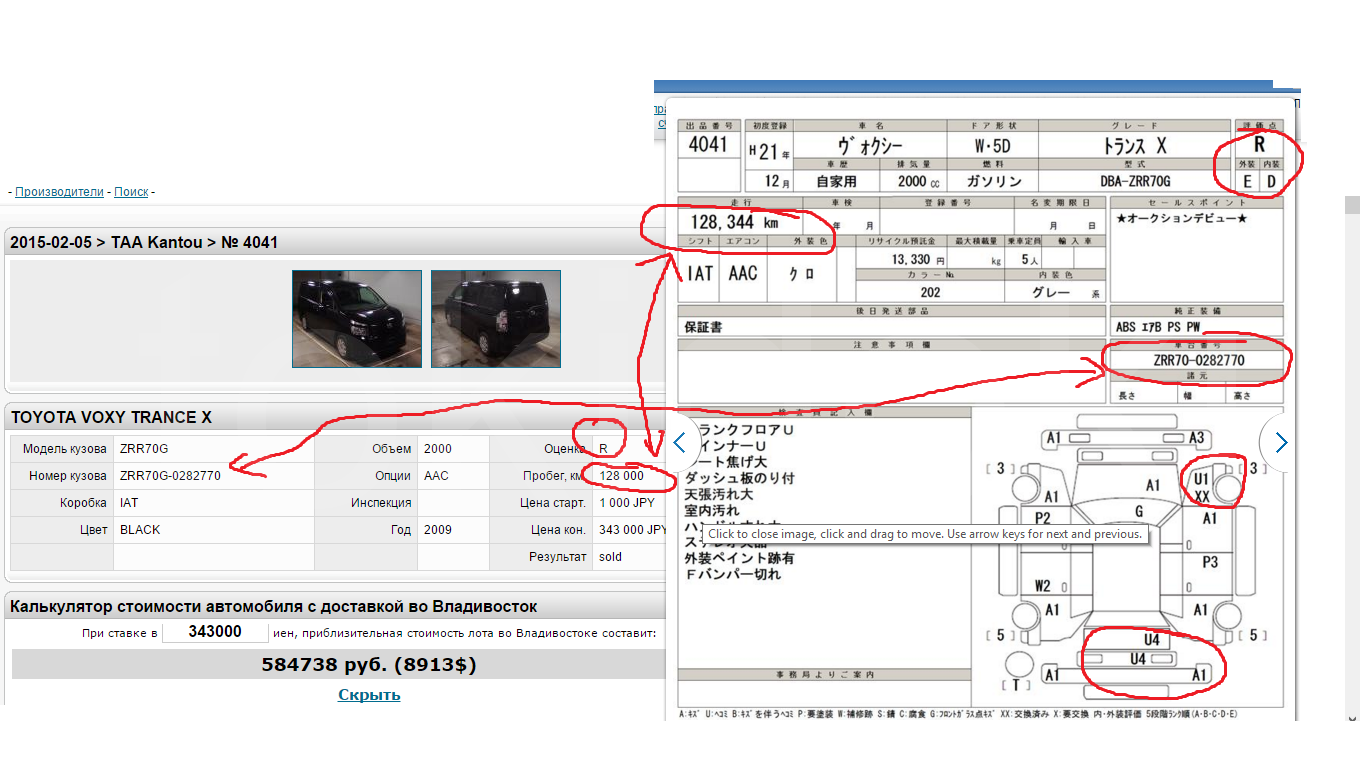Open the Производители link
Screen dimensions: 1366x768
click(x=59, y=192)
